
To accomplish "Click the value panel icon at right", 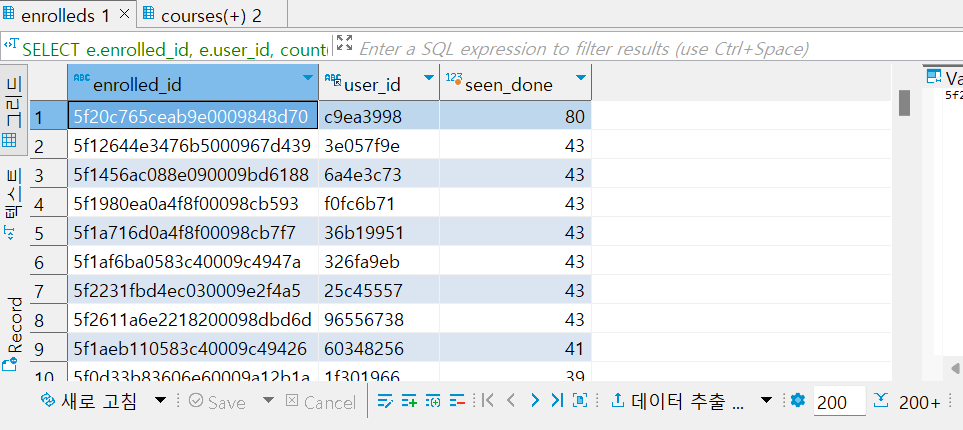I will coord(934,76).
